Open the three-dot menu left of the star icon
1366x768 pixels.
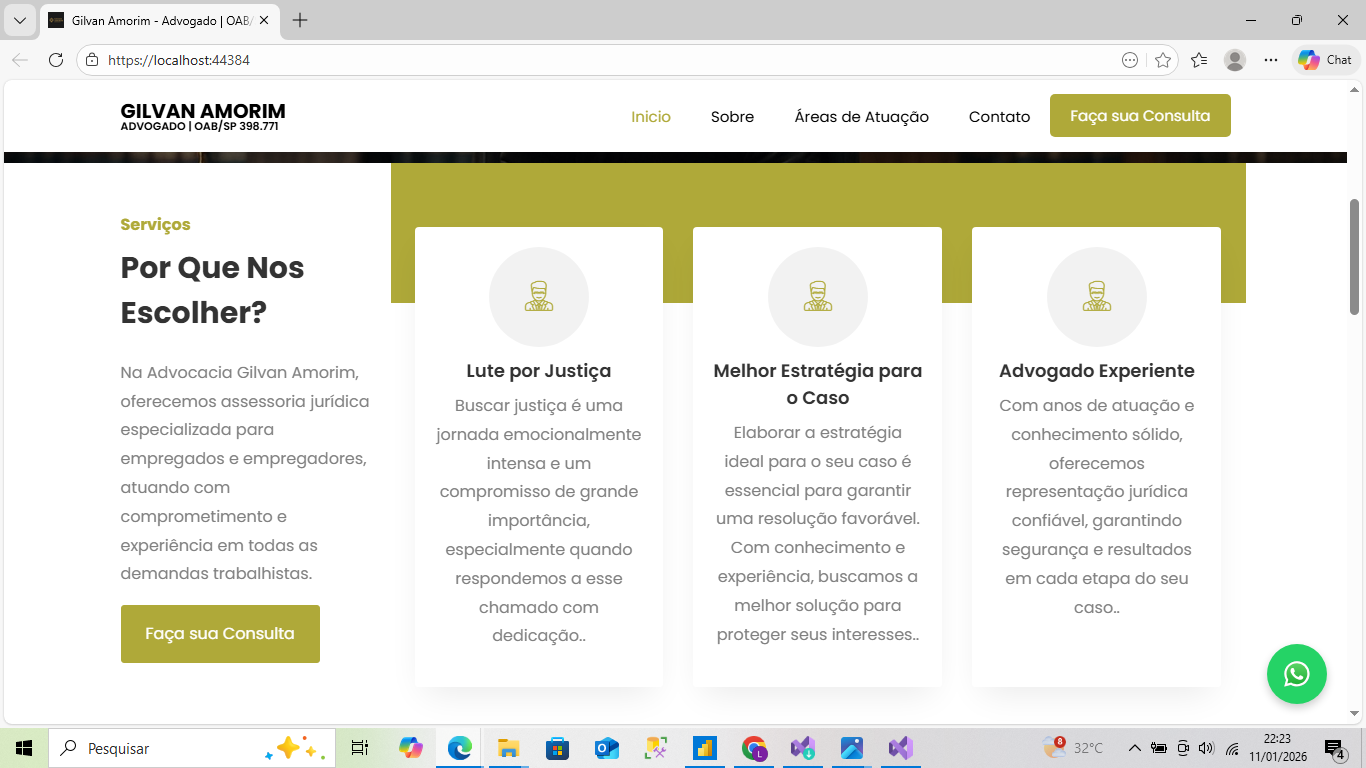click(x=1128, y=60)
